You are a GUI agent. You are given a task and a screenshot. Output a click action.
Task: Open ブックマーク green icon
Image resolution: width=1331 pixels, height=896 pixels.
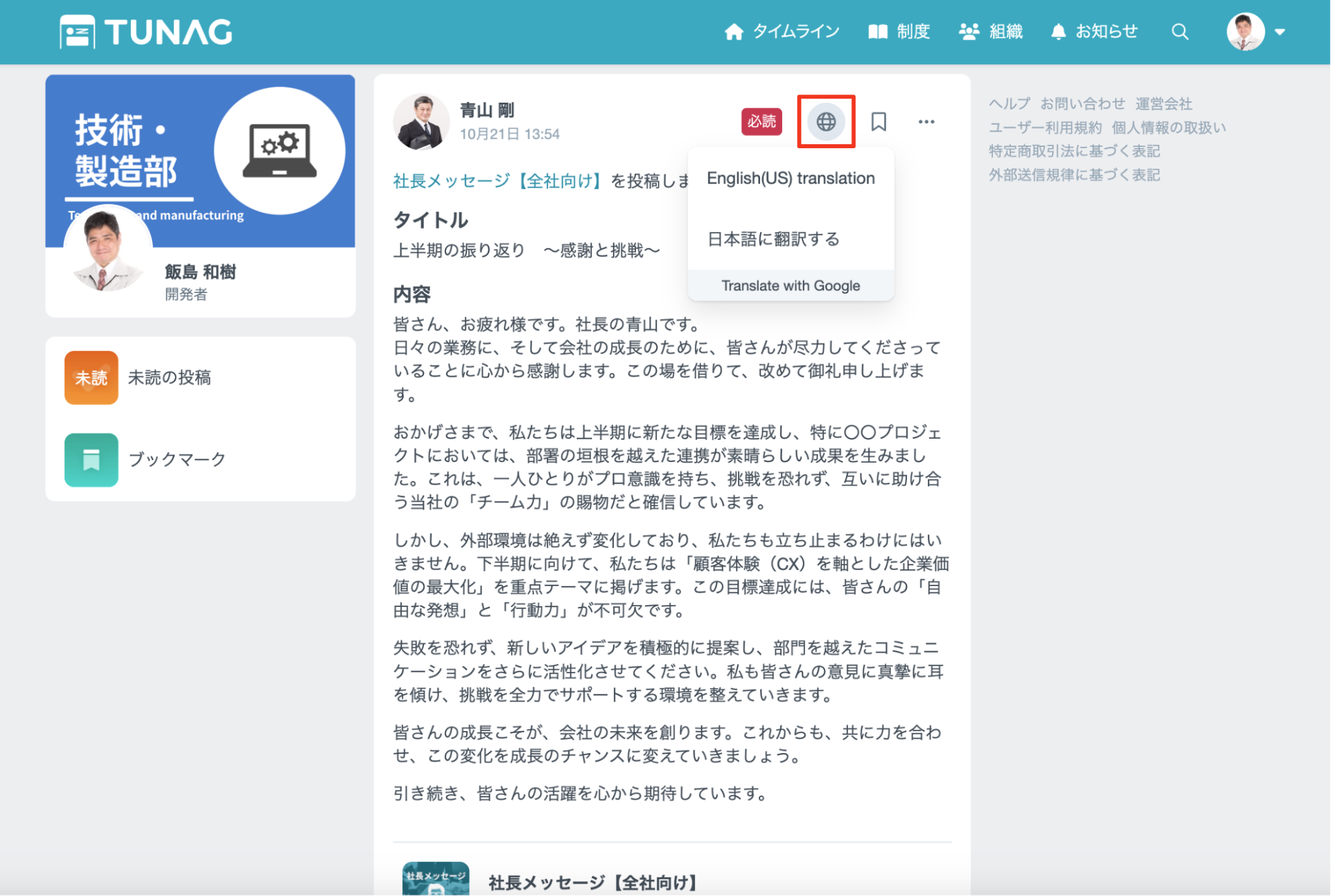[x=91, y=459]
